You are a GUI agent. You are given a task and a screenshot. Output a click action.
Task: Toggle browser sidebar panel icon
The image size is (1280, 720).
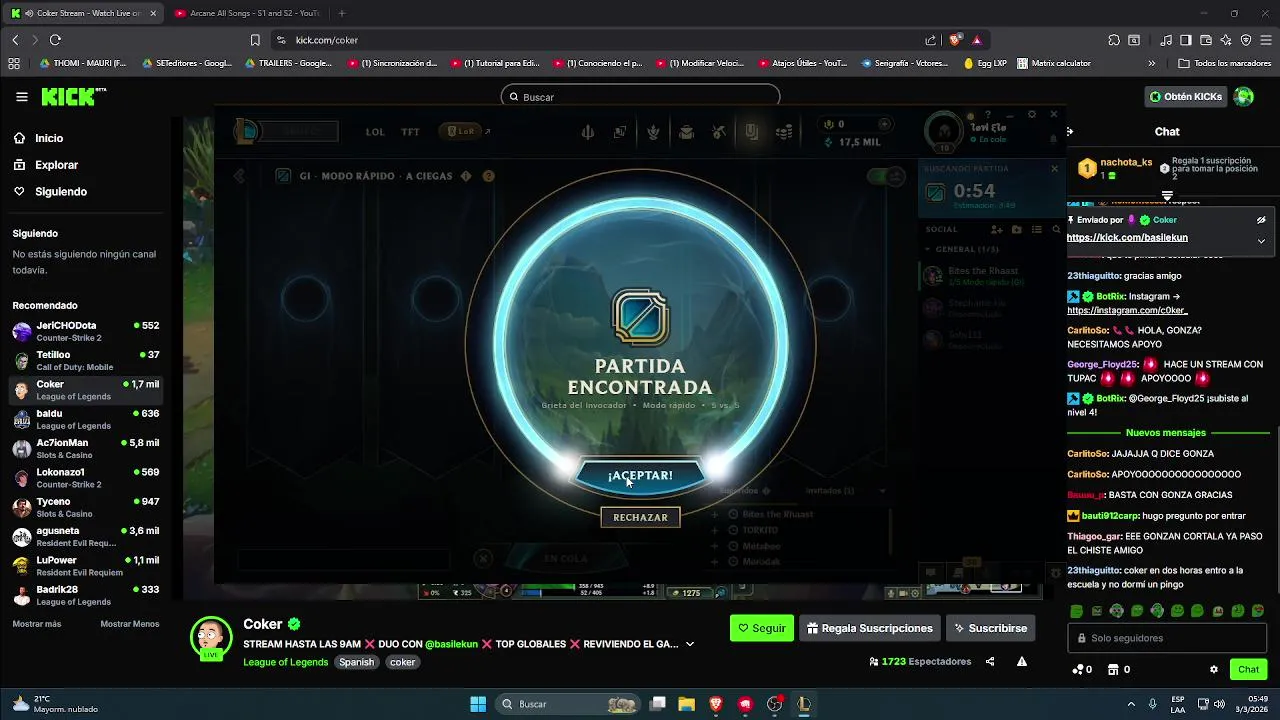coord(1185,40)
